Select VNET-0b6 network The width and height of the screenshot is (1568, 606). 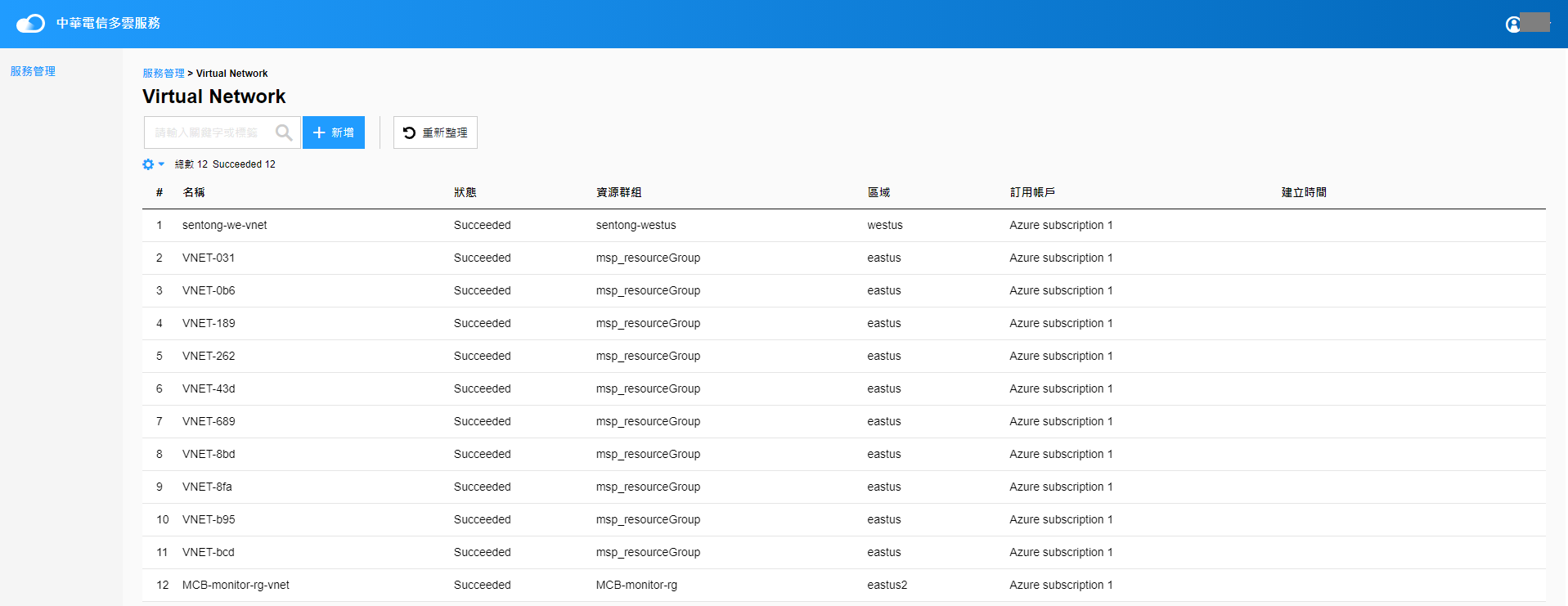pos(209,290)
